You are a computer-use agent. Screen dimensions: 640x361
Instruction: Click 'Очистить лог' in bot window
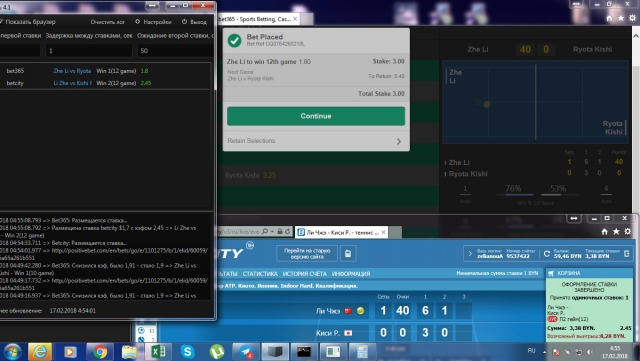[108, 22]
